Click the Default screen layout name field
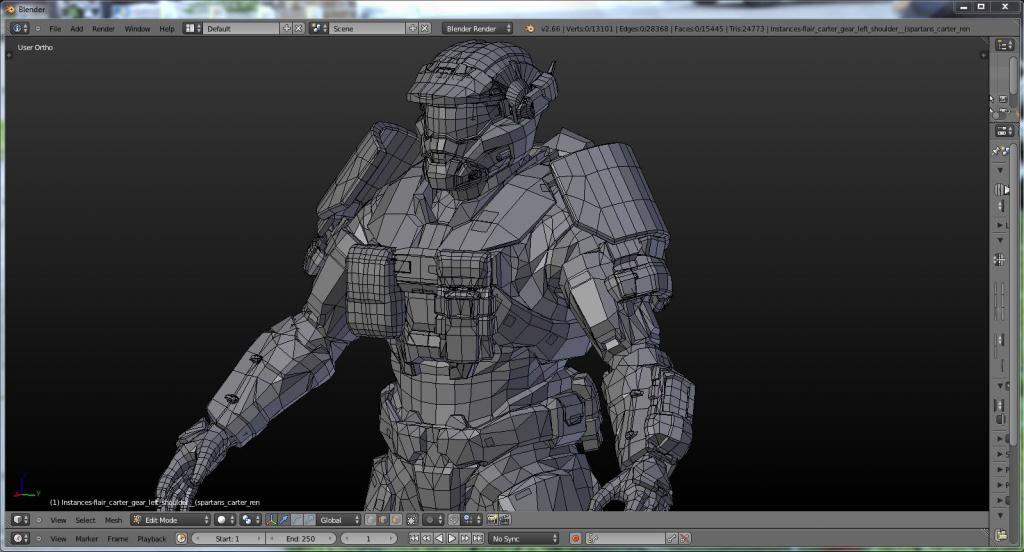This screenshot has height=552, width=1024. [241, 28]
